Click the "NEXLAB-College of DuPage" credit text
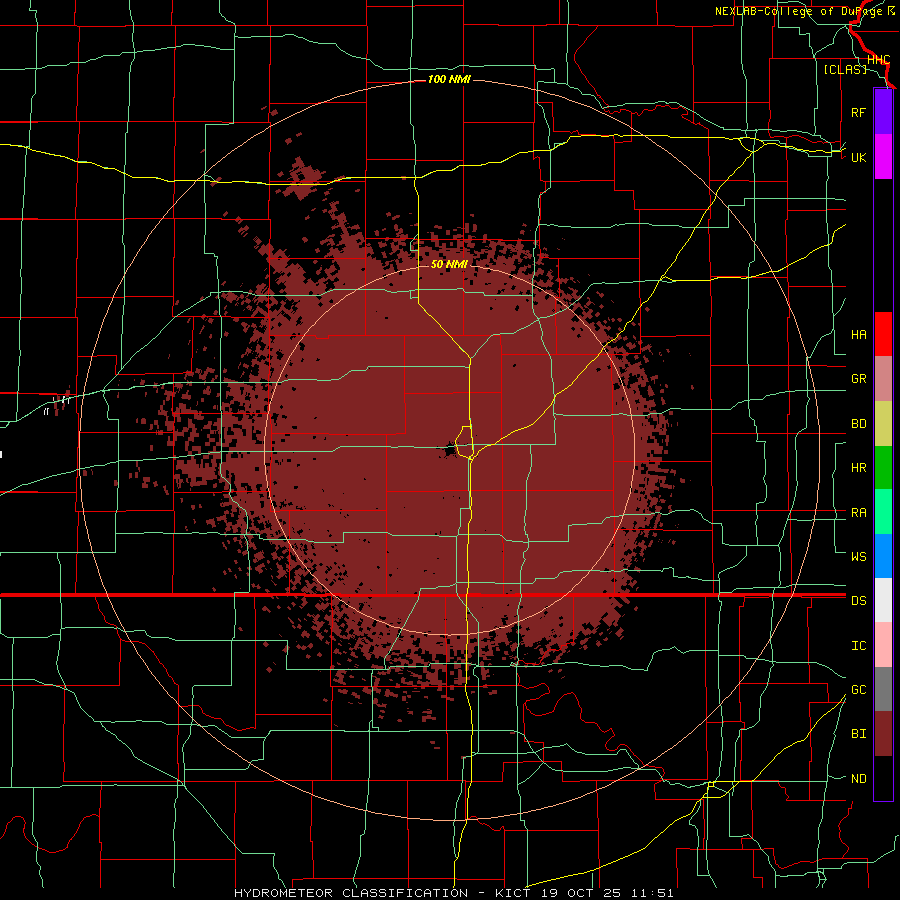 point(800,11)
